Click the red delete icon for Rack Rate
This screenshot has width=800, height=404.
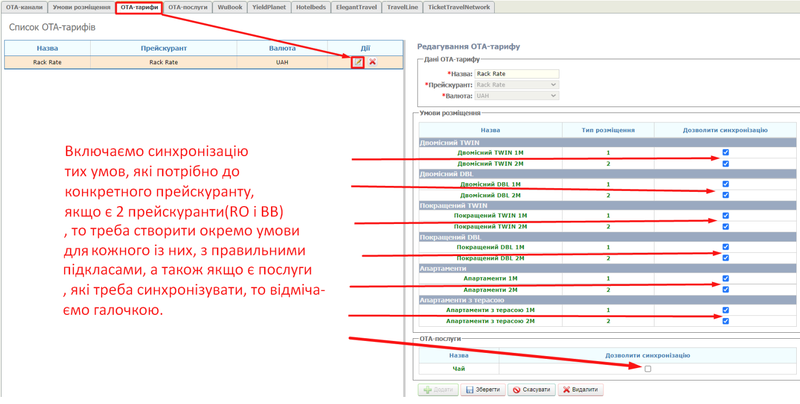pyautogui.click(x=373, y=62)
